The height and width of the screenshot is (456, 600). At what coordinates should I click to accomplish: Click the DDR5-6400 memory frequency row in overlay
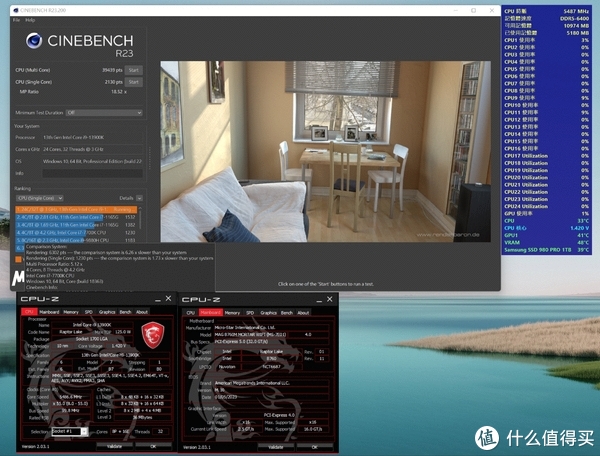pos(546,18)
